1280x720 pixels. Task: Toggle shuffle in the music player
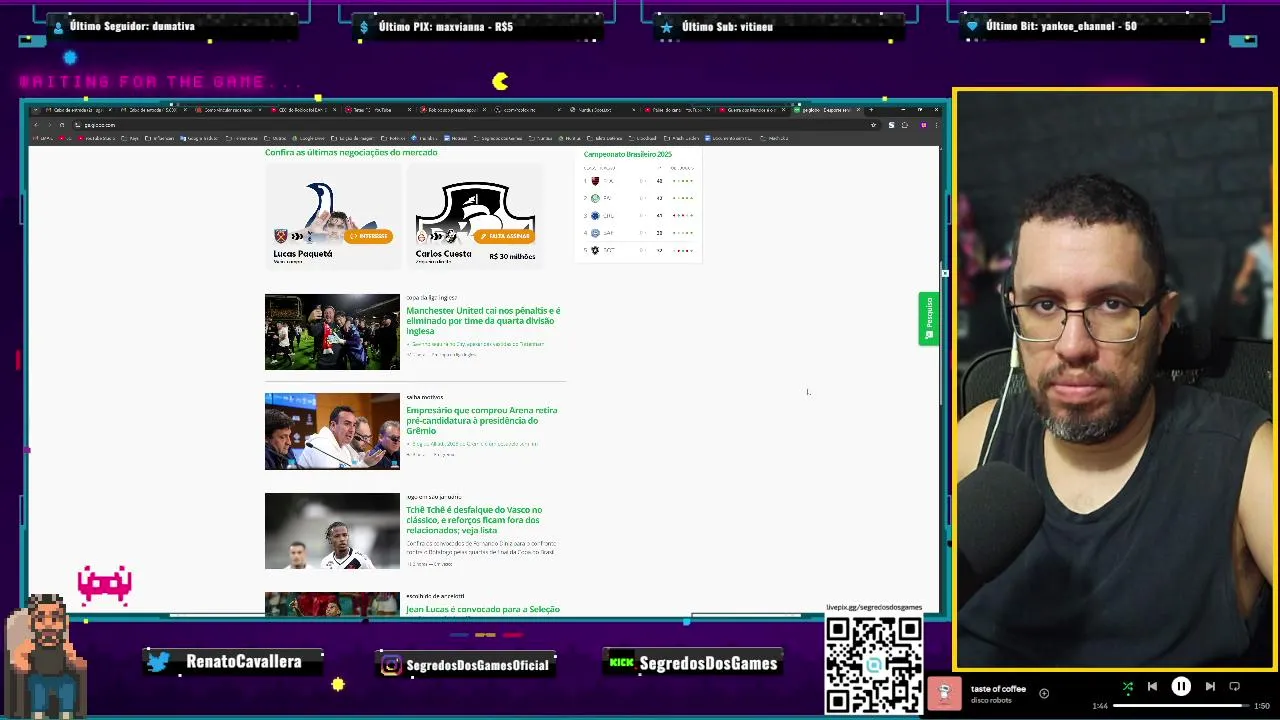1127,686
